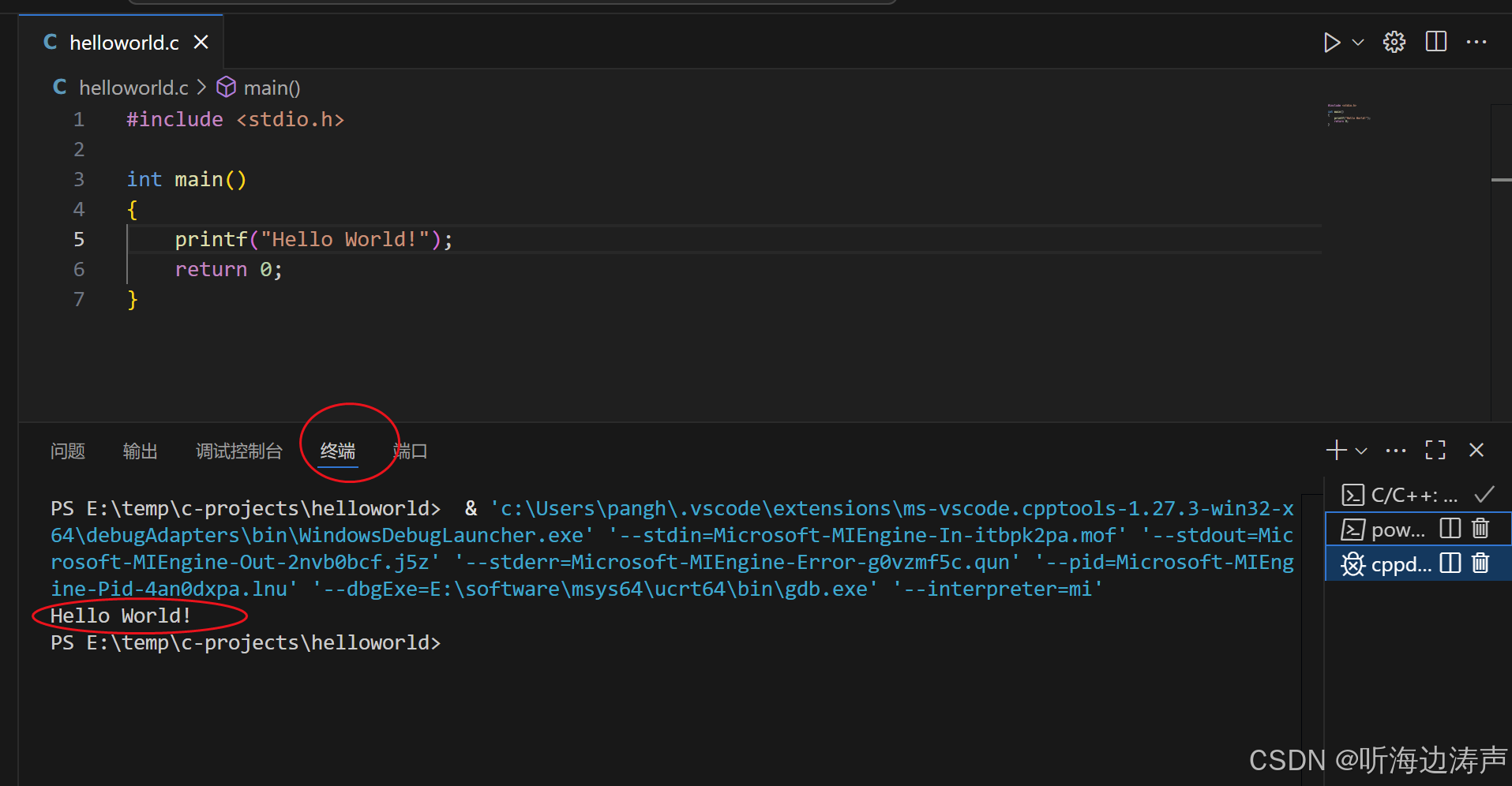1512x786 pixels.
Task: Select the helloworld.c editor tab
Action: [x=121, y=43]
